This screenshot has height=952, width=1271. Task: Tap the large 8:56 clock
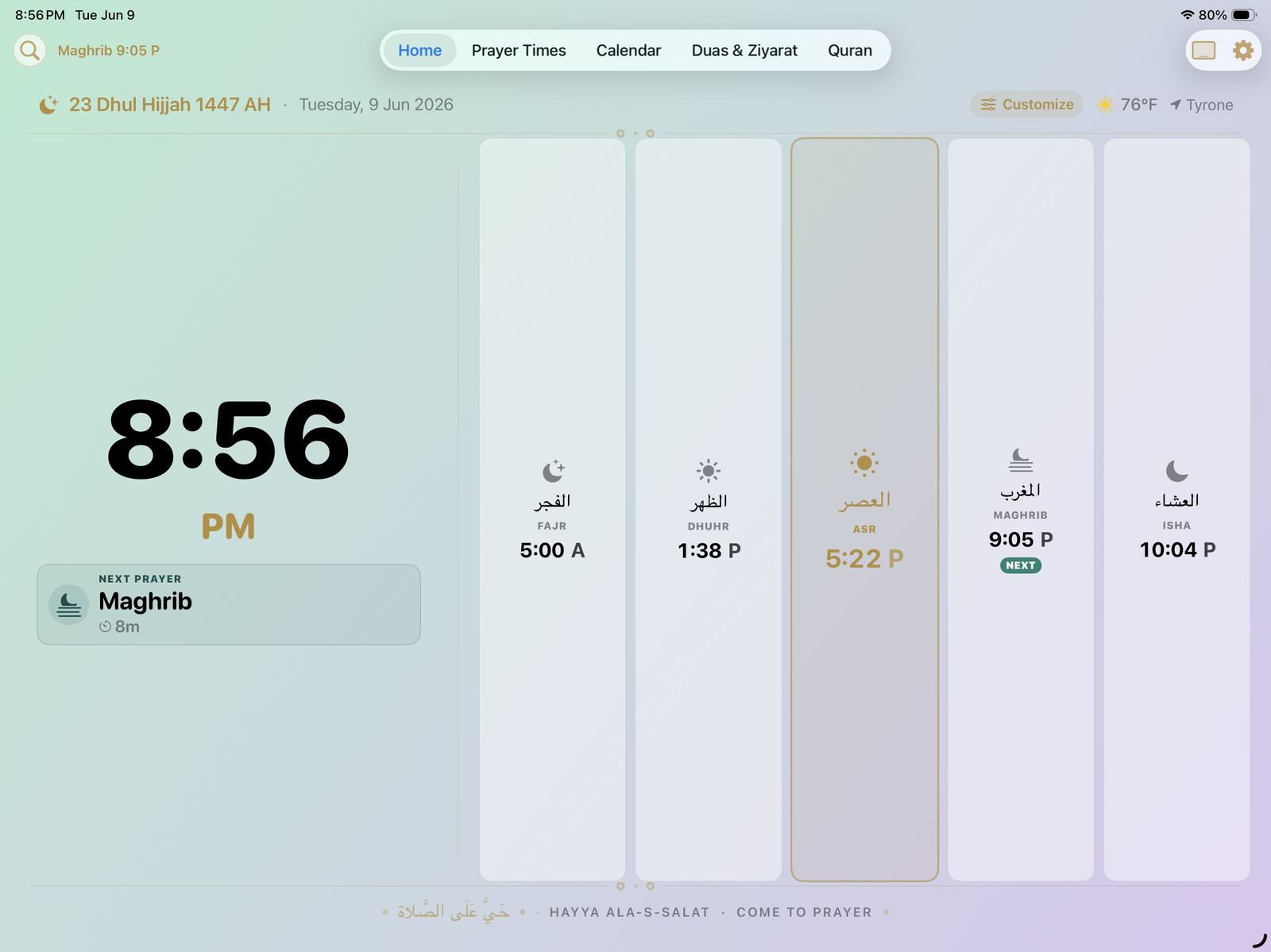(x=228, y=440)
